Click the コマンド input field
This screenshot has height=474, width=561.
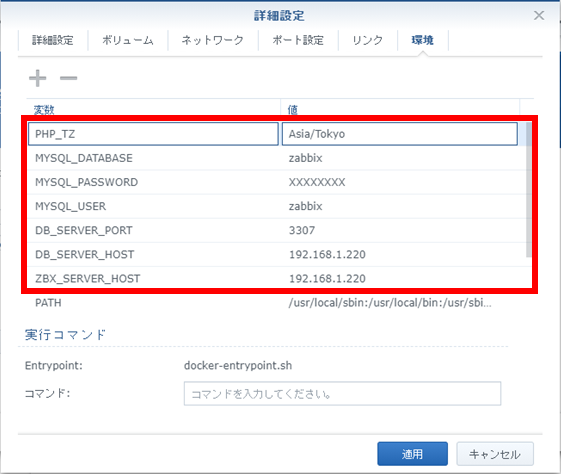coord(342,394)
